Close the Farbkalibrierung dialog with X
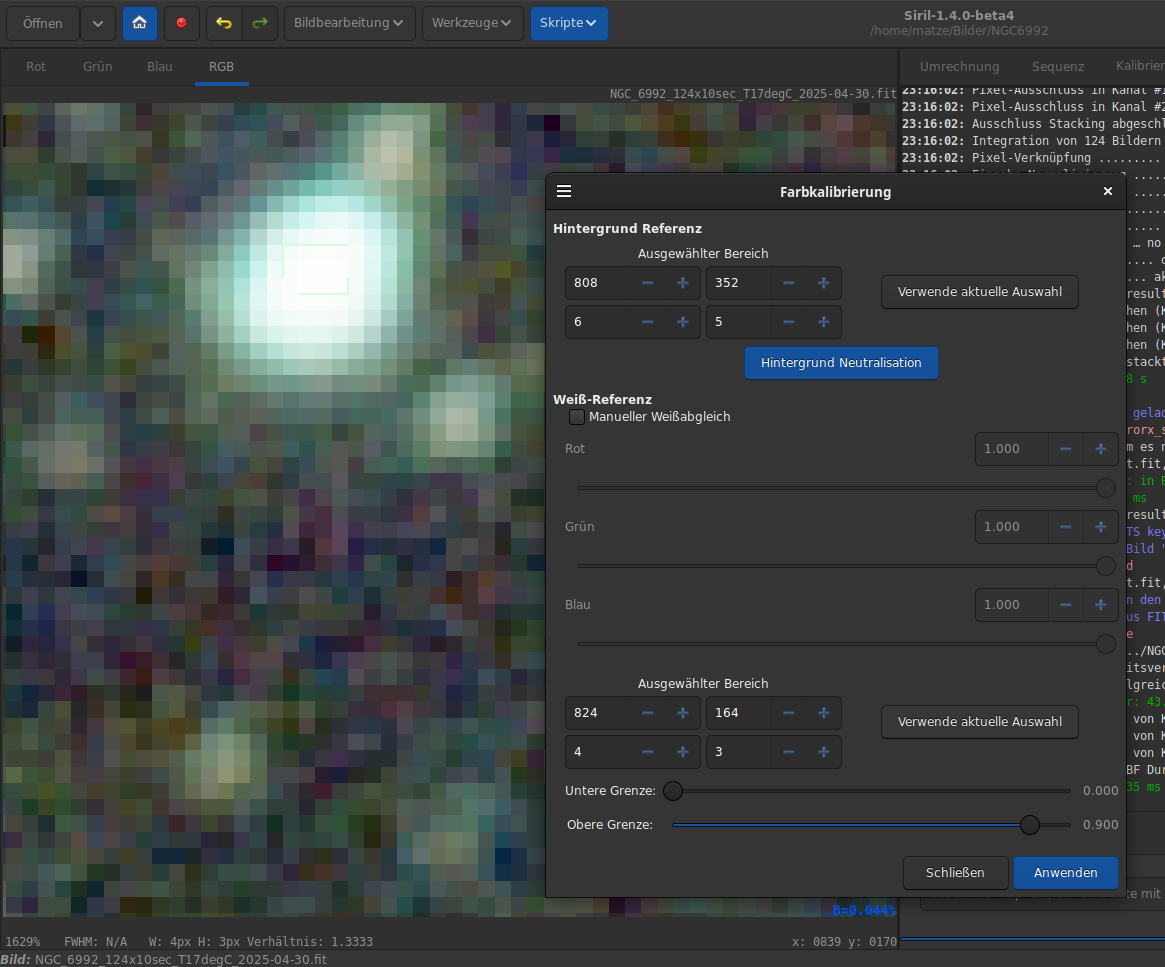Screen dimensions: 1165x967 tap(1107, 192)
